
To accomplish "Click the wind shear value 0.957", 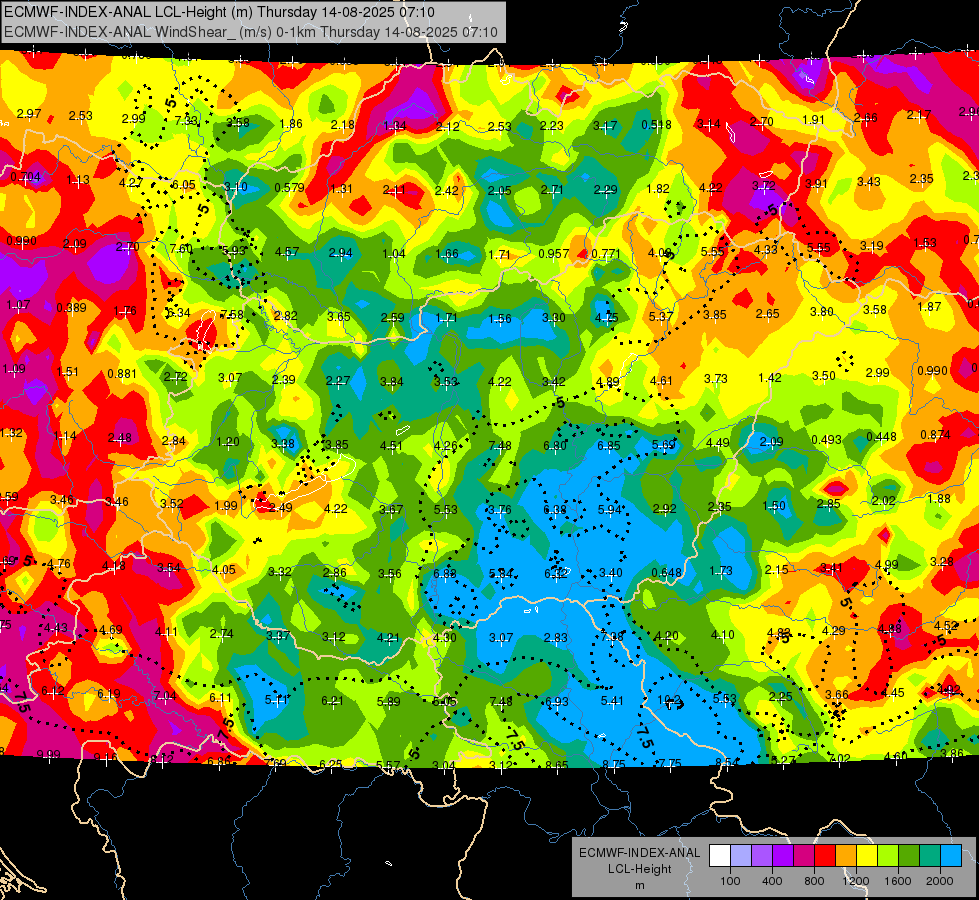I will (x=554, y=254).
